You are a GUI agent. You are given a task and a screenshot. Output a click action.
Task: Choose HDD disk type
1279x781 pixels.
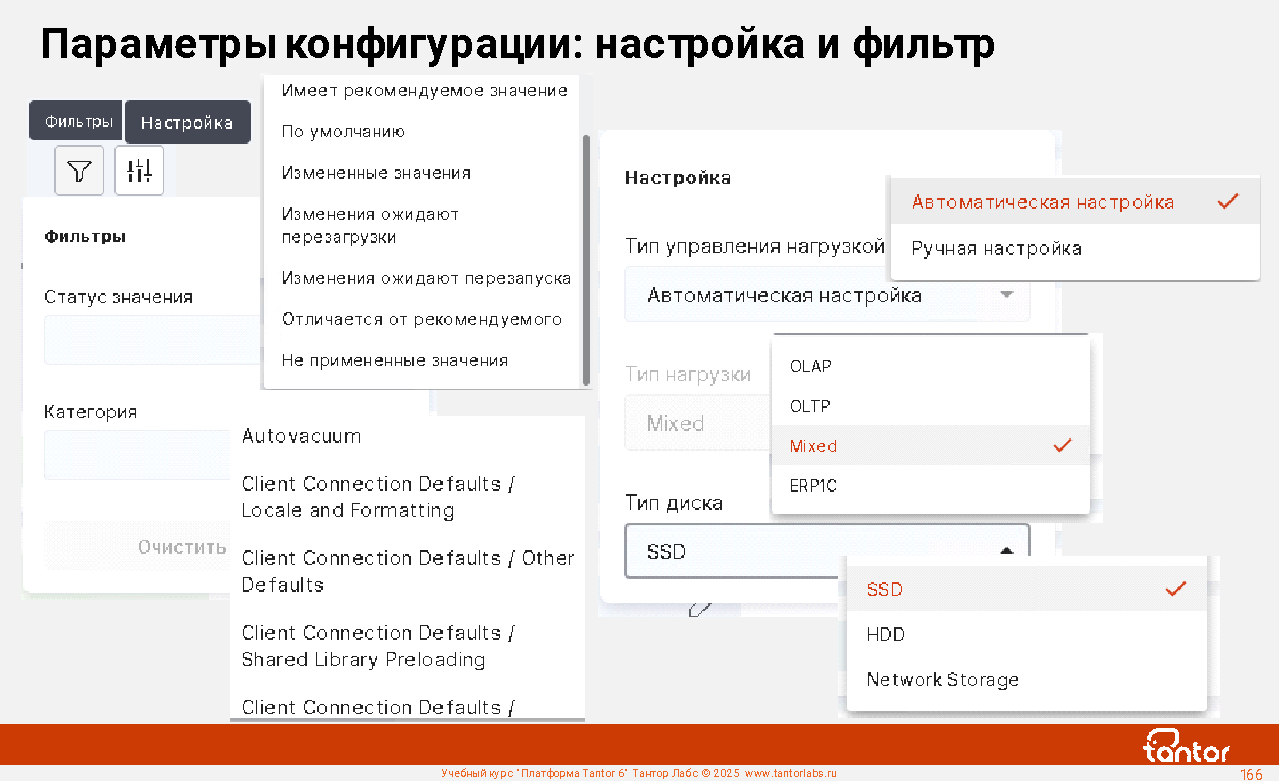(x=885, y=634)
